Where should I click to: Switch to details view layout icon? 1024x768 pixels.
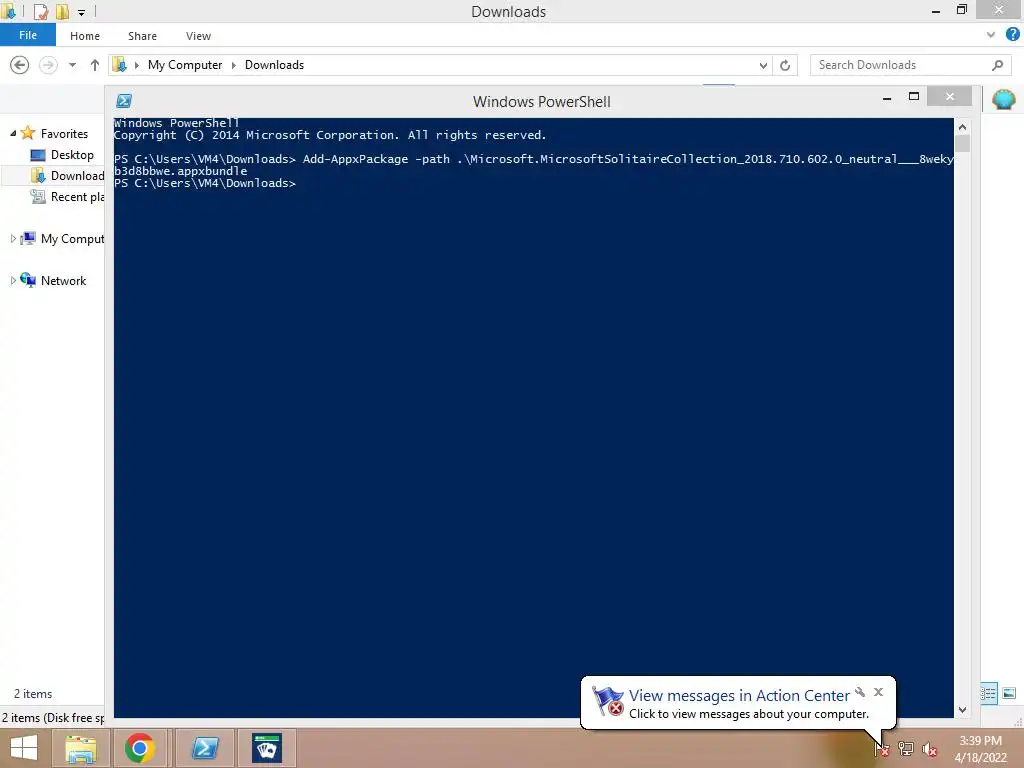pyautogui.click(x=988, y=693)
